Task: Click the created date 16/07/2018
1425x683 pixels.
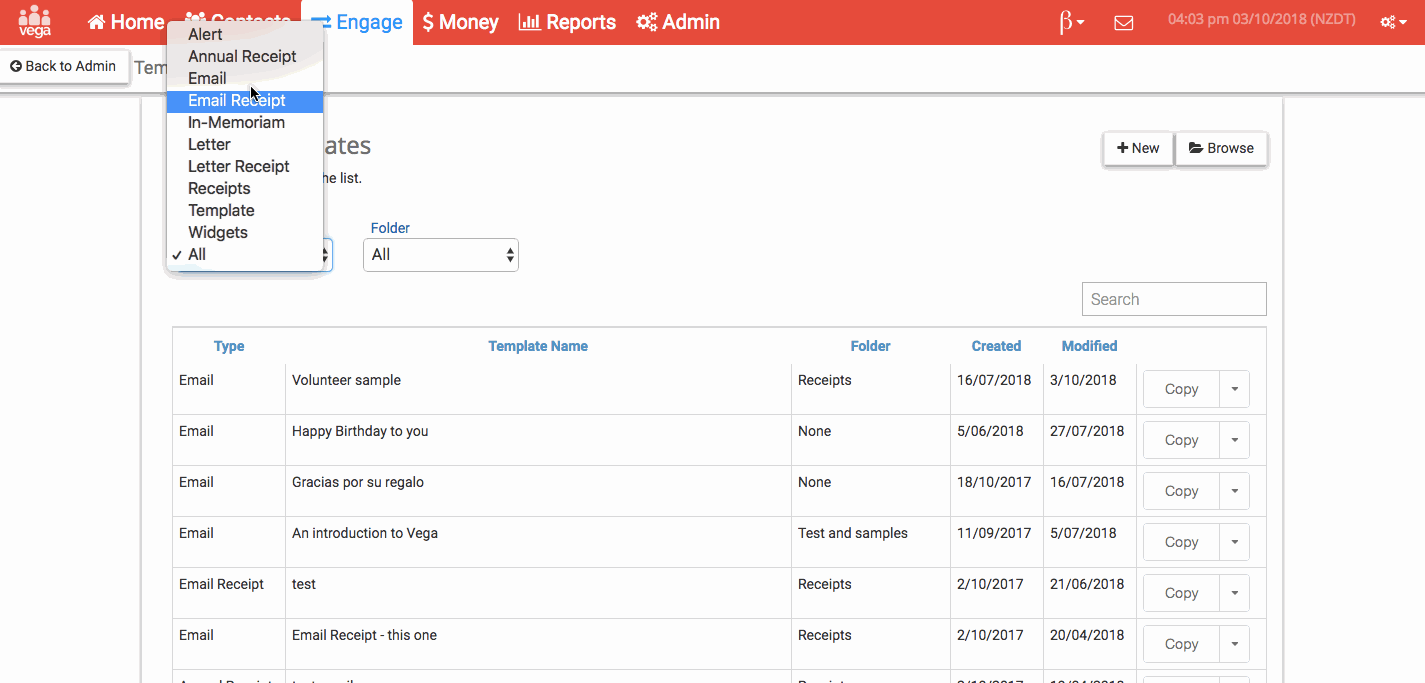Action: pyautogui.click(x=994, y=380)
